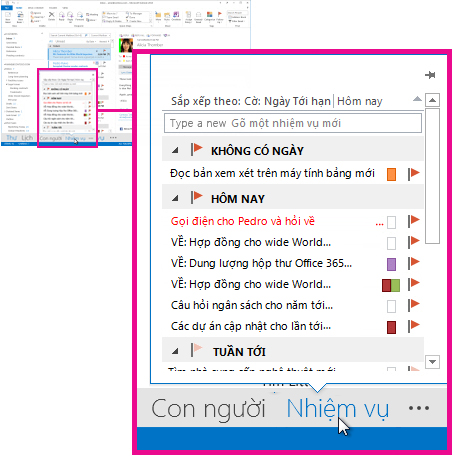Viewport: 452px width, 457px height.
Task: Open the blue File tab in background Outlook window
Action: (7, 8)
